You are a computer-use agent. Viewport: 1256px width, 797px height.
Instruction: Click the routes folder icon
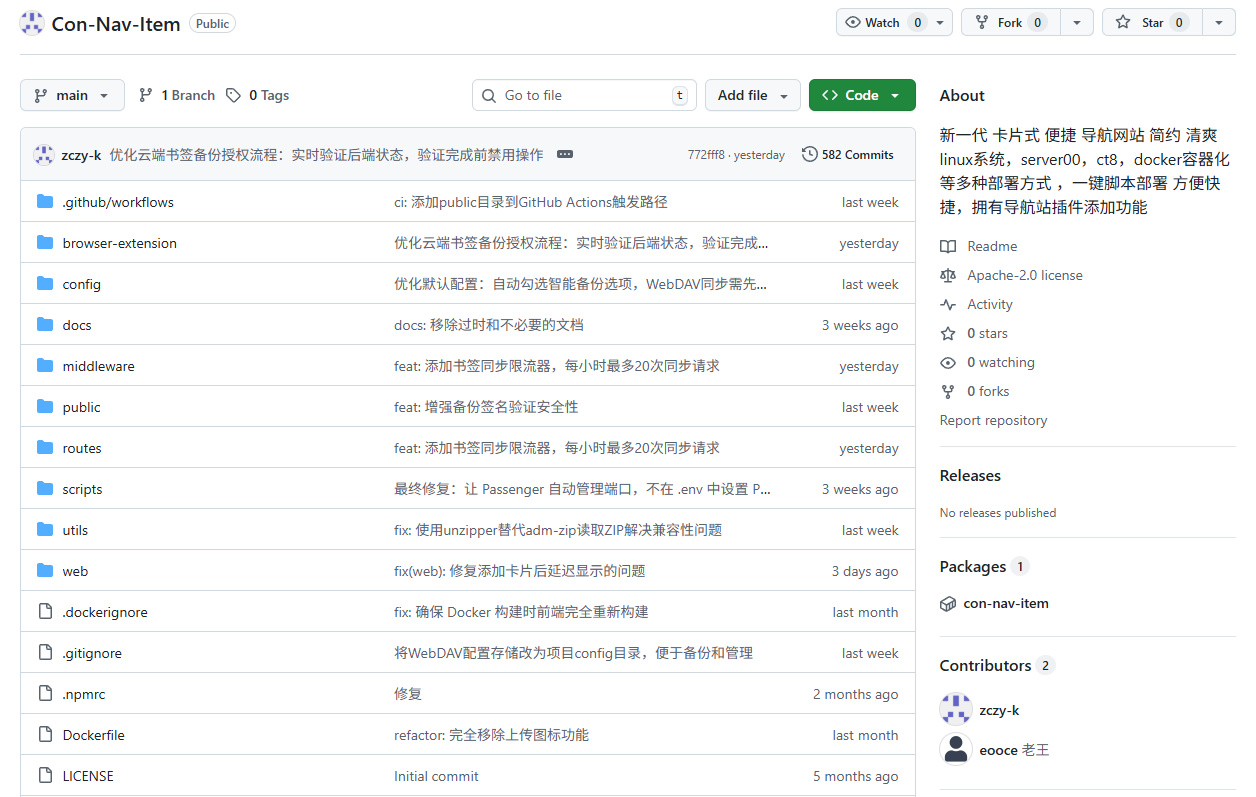pyautogui.click(x=45, y=448)
